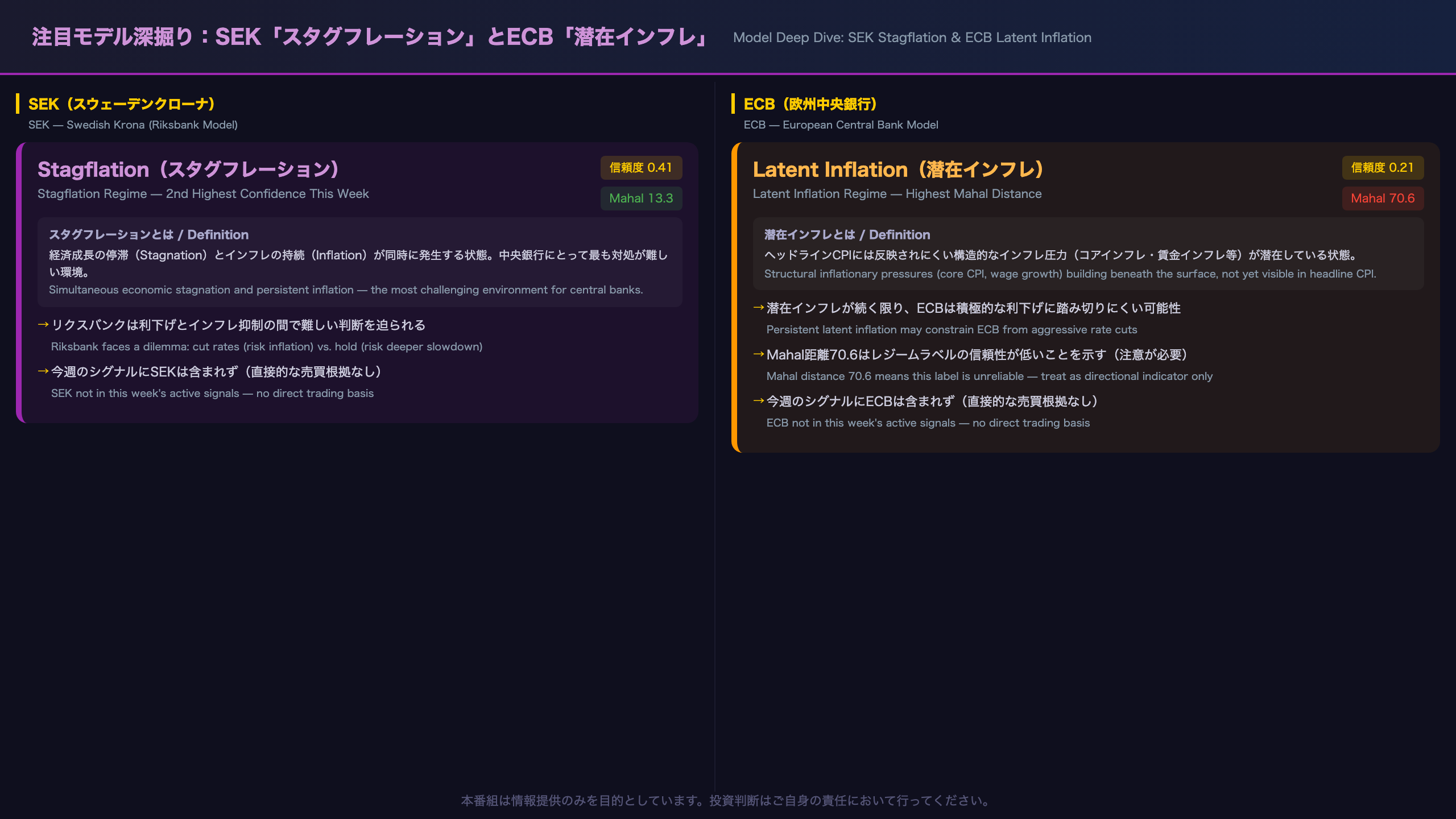Click 'Structural inflationary pressures' English definition
Screen dimensions: 1456x819
(x=1070, y=274)
